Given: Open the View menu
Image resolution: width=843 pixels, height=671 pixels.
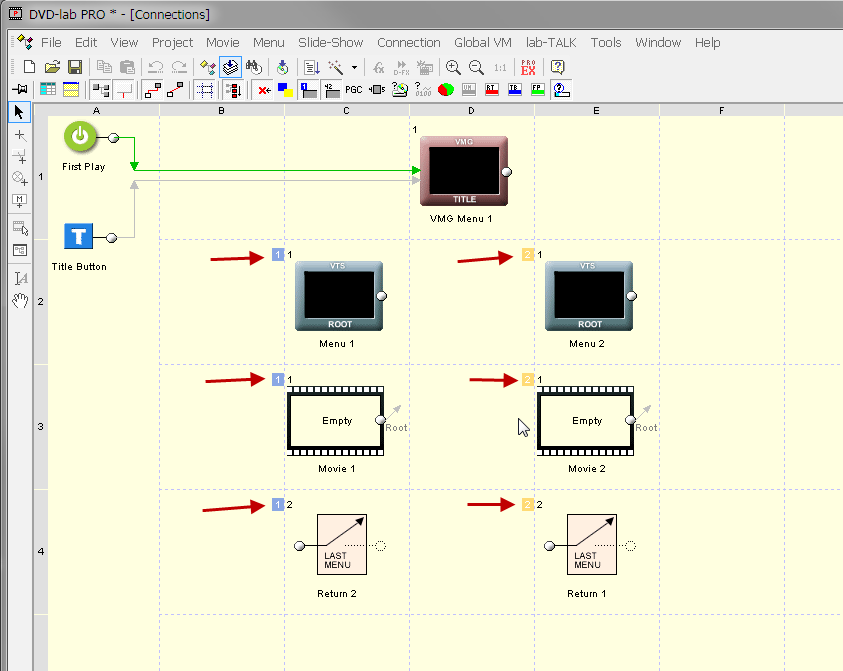Looking at the screenshot, I should pyautogui.click(x=124, y=42).
